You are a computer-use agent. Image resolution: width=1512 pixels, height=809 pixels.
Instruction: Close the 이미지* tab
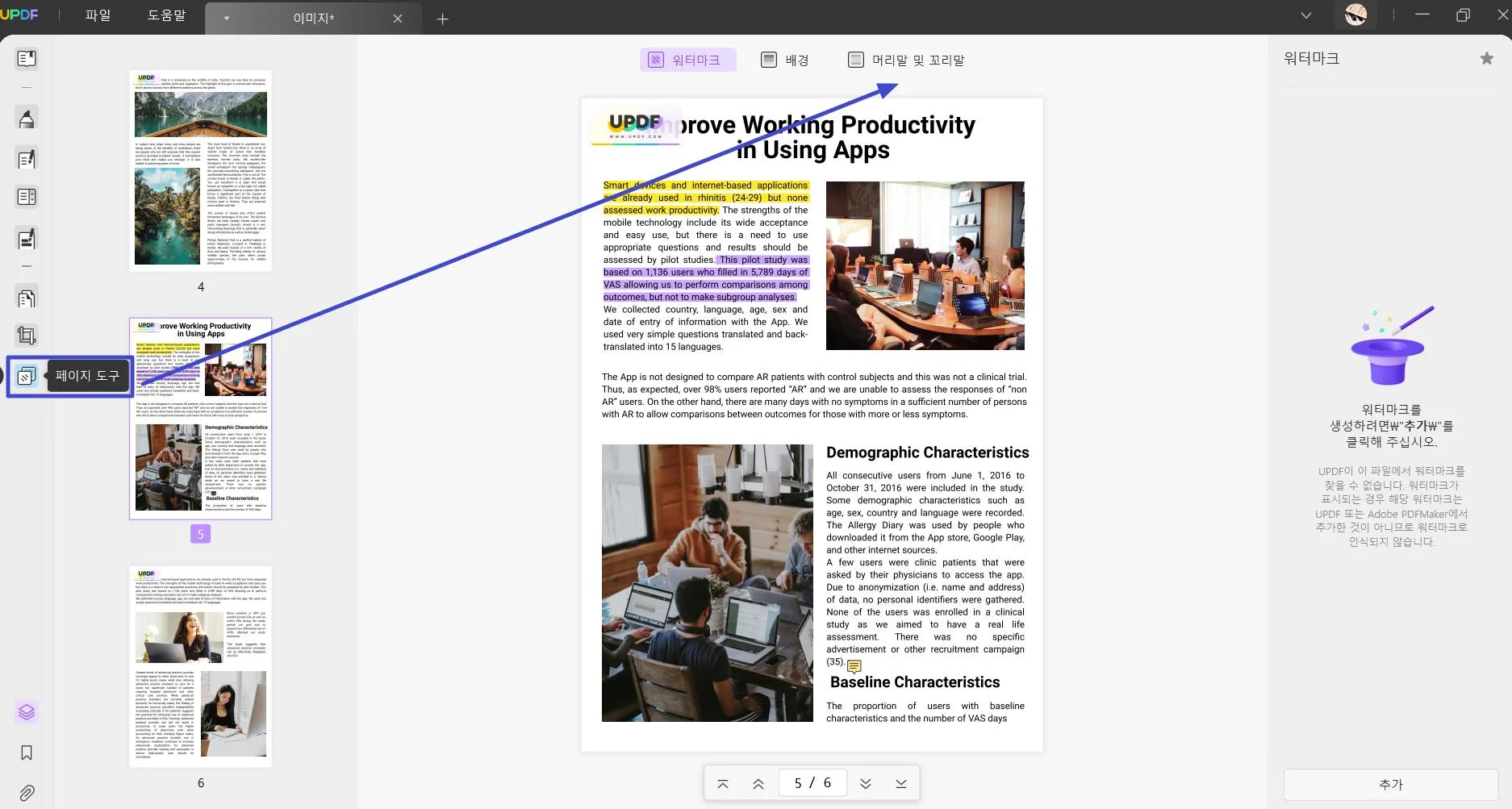tap(398, 19)
